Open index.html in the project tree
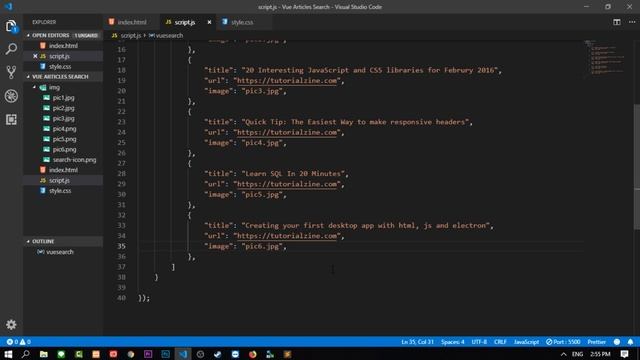 [x=63, y=170]
